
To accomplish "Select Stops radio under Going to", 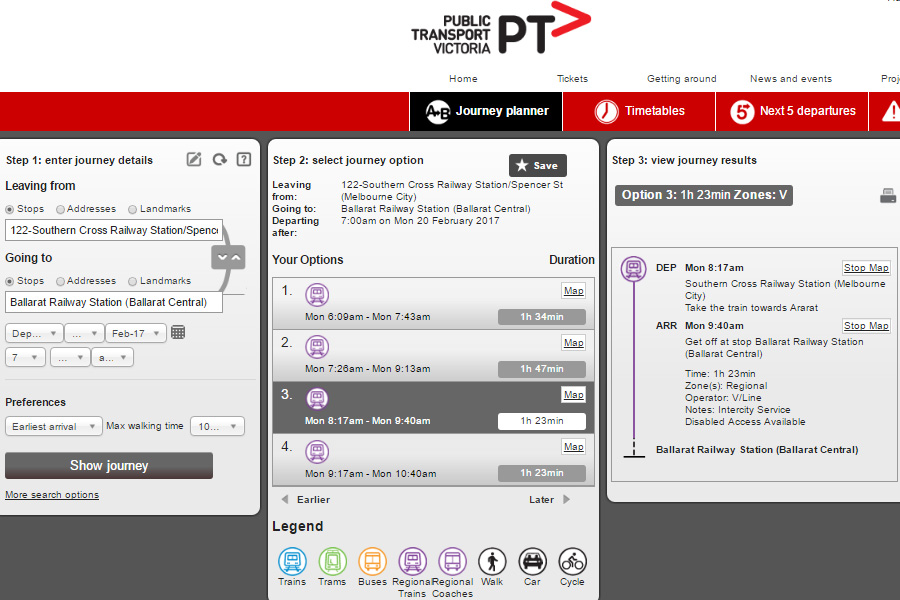I will (x=10, y=281).
